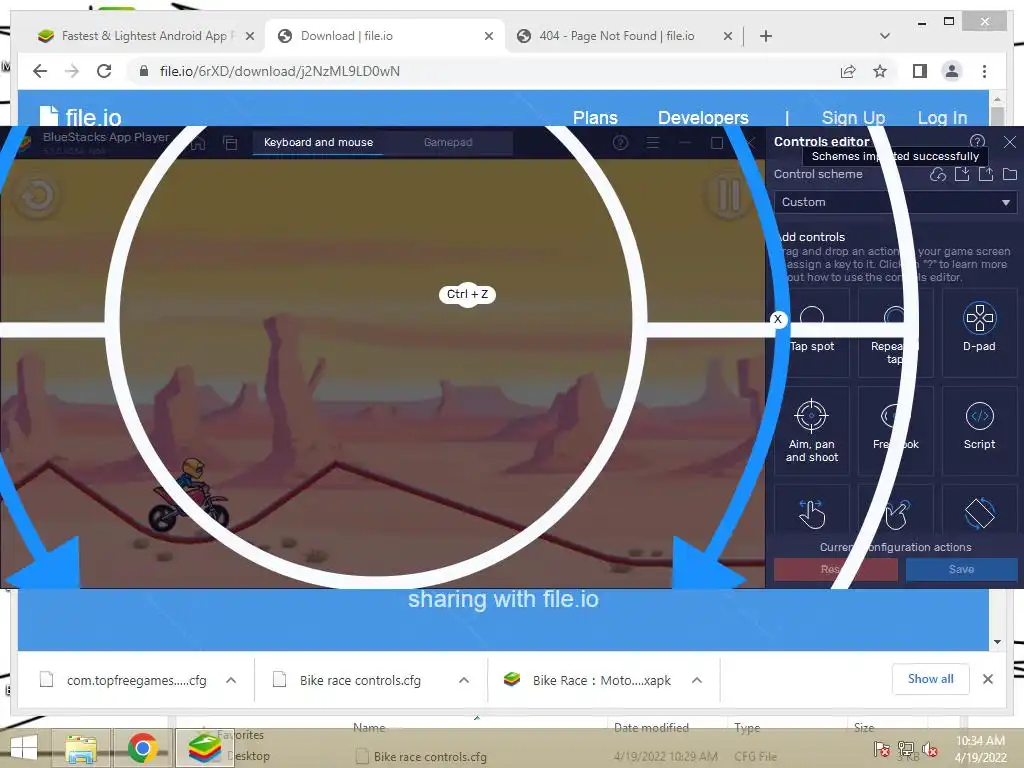1024x768 pixels.
Task: Close the downloads bar
Action: pos(987,679)
